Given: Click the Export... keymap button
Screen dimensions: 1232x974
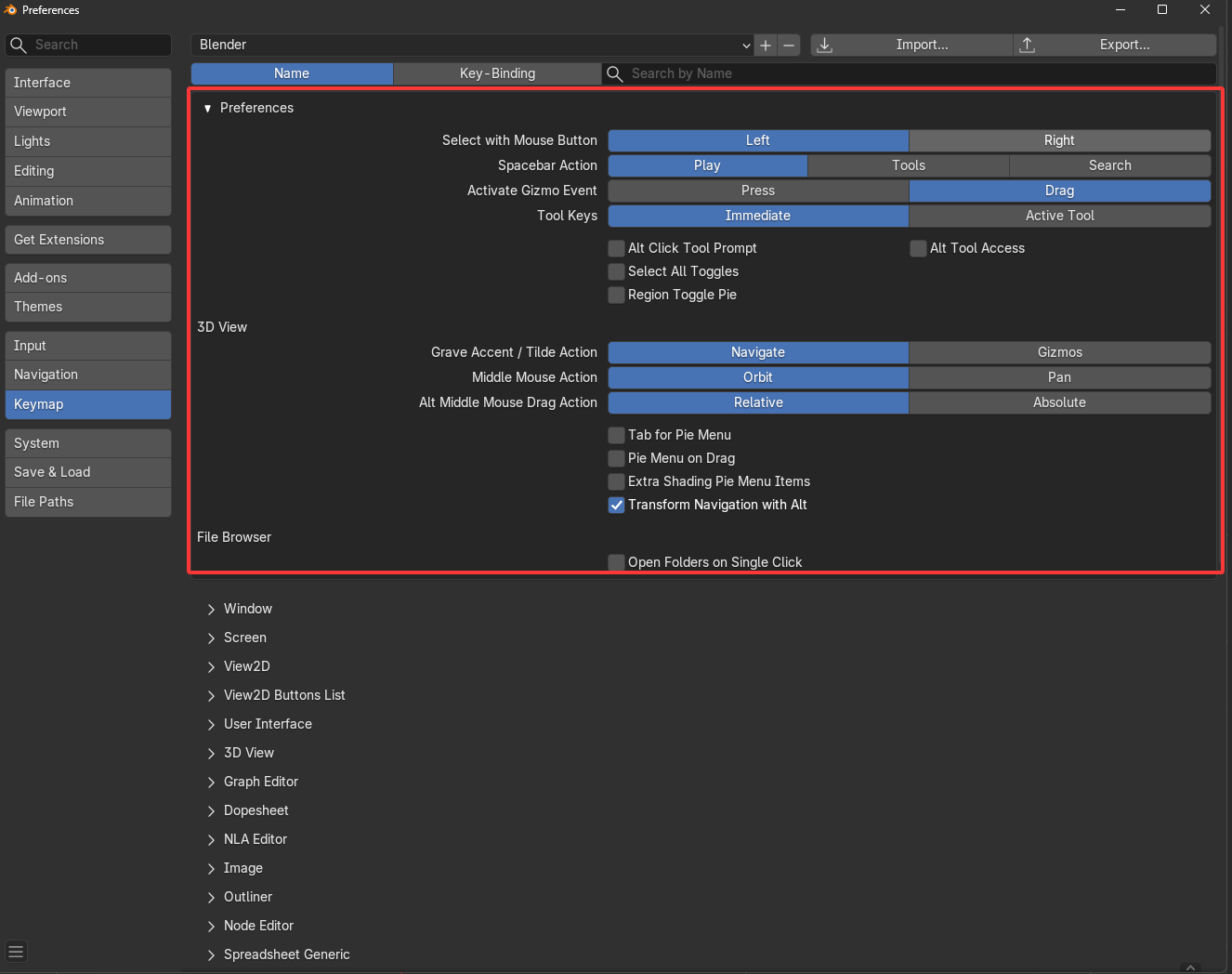Looking at the screenshot, I should [1115, 45].
